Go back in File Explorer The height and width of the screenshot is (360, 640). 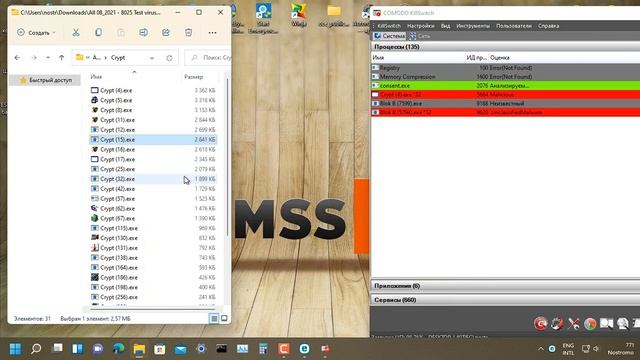click(x=17, y=58)
